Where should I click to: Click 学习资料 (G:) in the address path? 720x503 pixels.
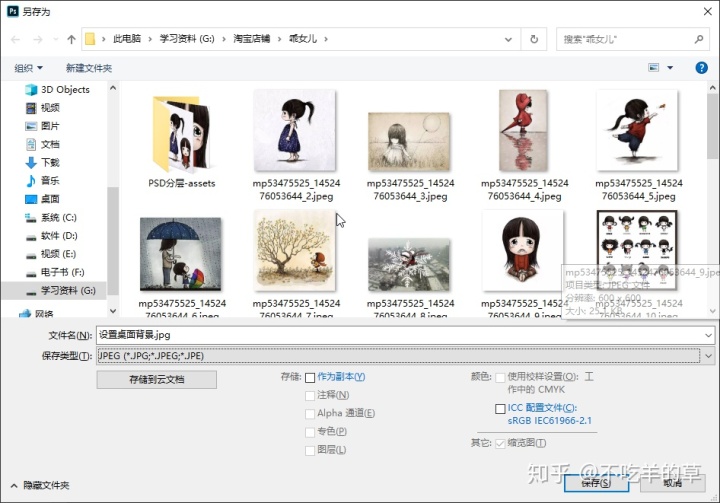tap(186, 39)
